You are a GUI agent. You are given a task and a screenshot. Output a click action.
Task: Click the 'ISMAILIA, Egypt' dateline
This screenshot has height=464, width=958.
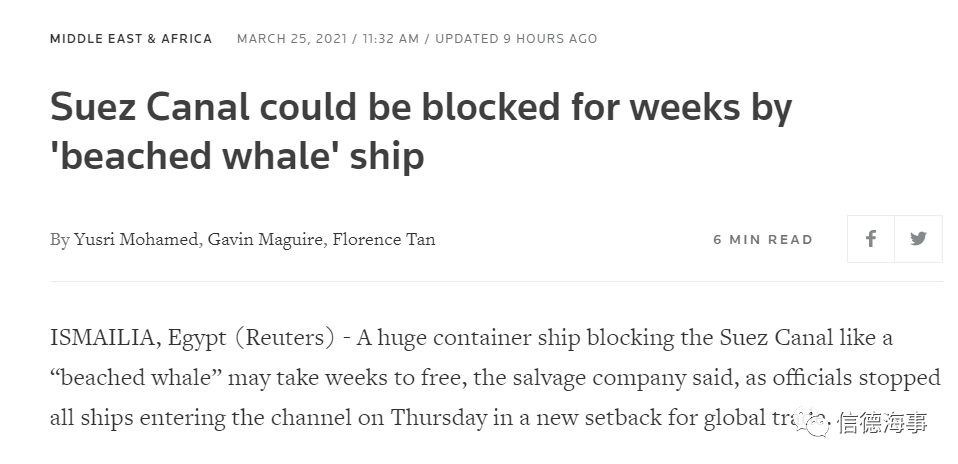pyautogui.click(x=138, y=338)
